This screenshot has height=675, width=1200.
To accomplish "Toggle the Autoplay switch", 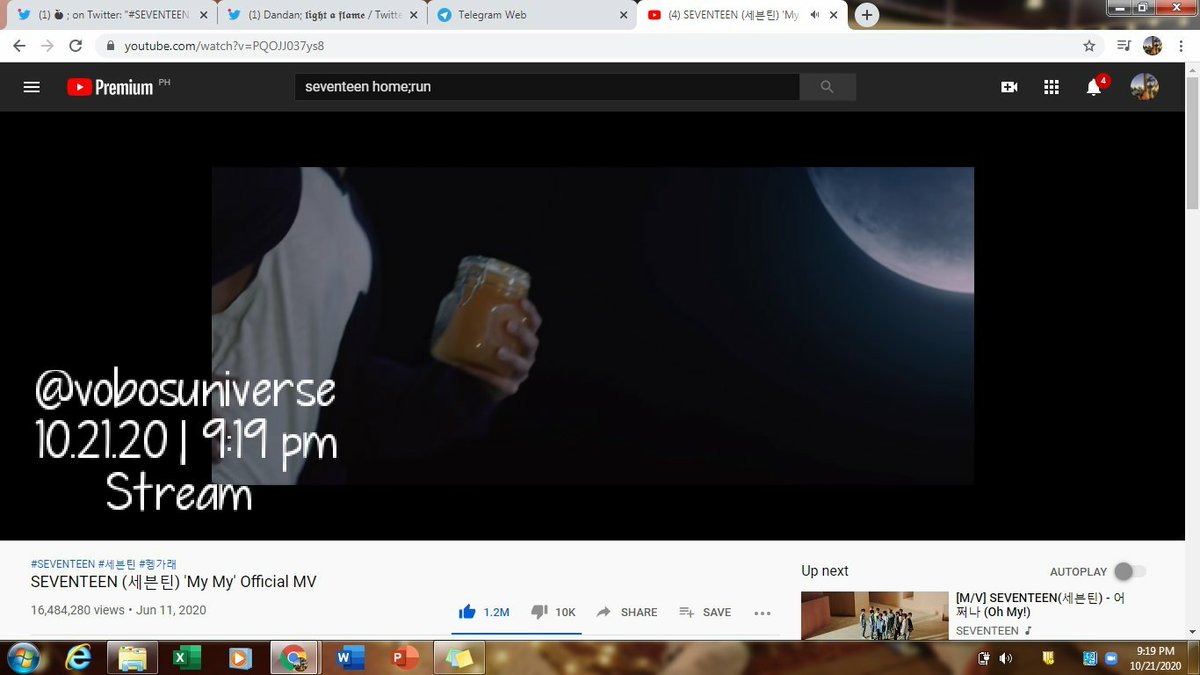I will (x=1130, y=571).
